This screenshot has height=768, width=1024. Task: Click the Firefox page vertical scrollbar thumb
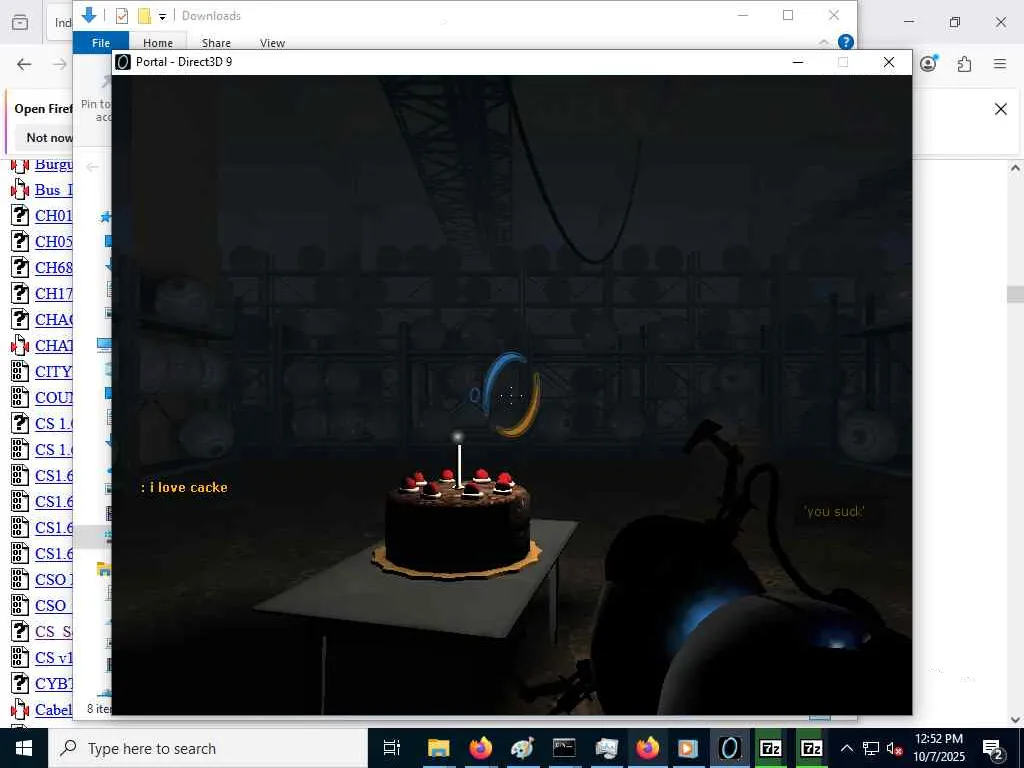pyautogui.click(x=1015, y=295)
